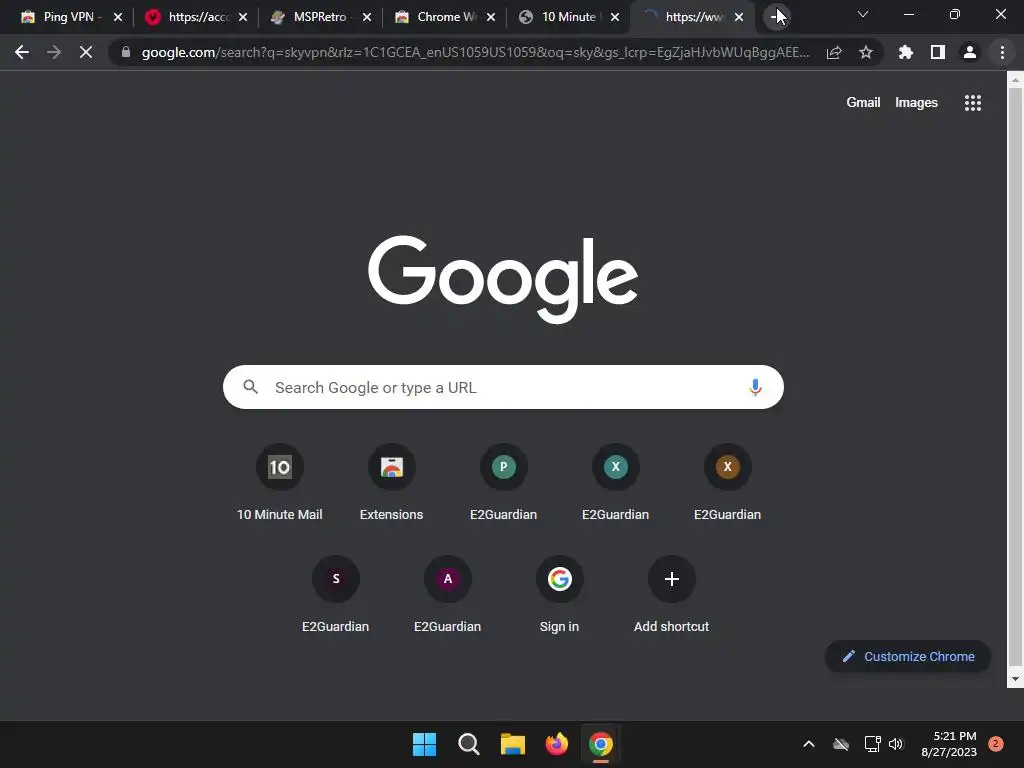Viewport: 1024px width, 768px height.
Task: Open E2Guardian shortcut with teal X
Action: (x=615, y=483)
